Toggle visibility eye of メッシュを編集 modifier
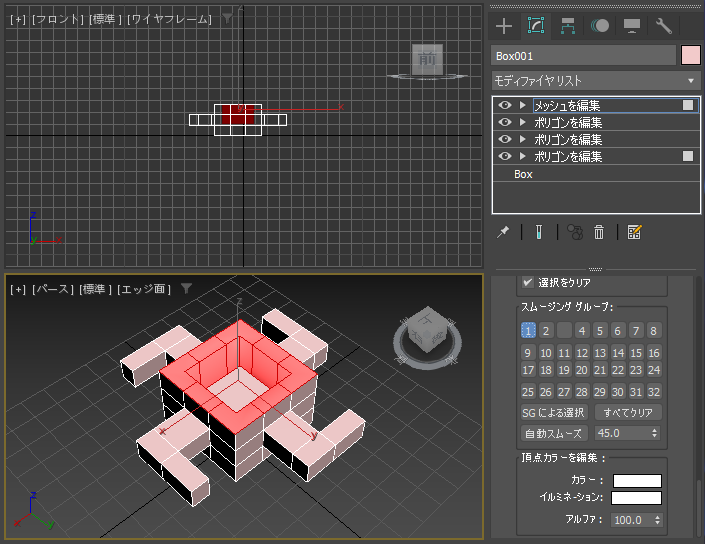The width and height of the screenshot is (705, 544). 505,105
